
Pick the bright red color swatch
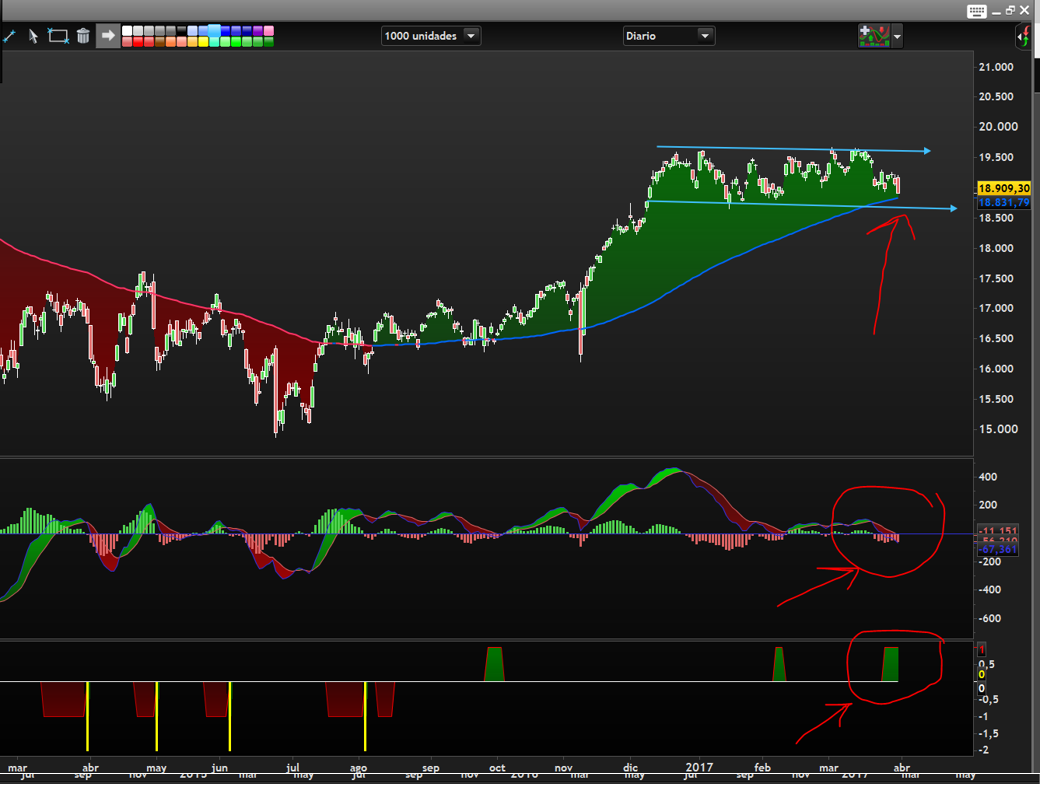click(x=138, y=42)
